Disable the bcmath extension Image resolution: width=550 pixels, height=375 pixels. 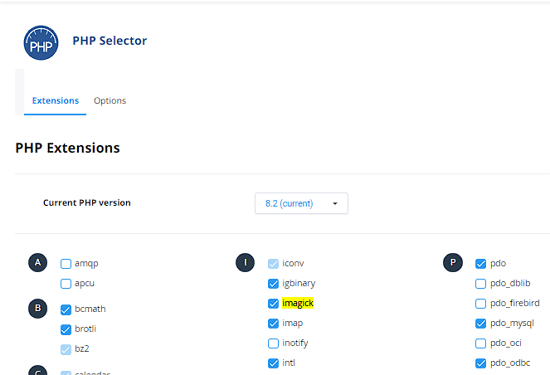(x=66, y=309)
